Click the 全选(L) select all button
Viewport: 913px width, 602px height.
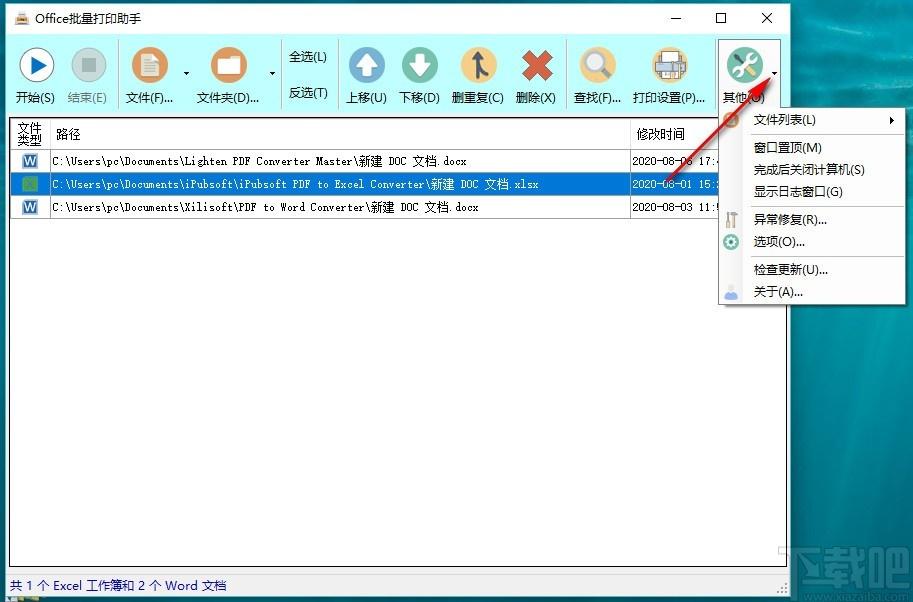click(308, 57)
